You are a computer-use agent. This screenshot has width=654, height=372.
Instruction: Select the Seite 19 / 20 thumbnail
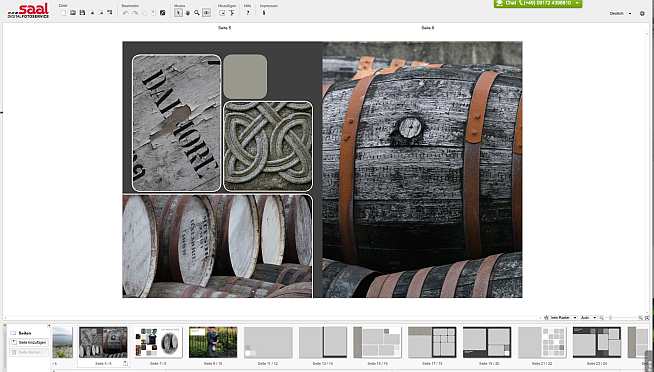pos(487,342)
